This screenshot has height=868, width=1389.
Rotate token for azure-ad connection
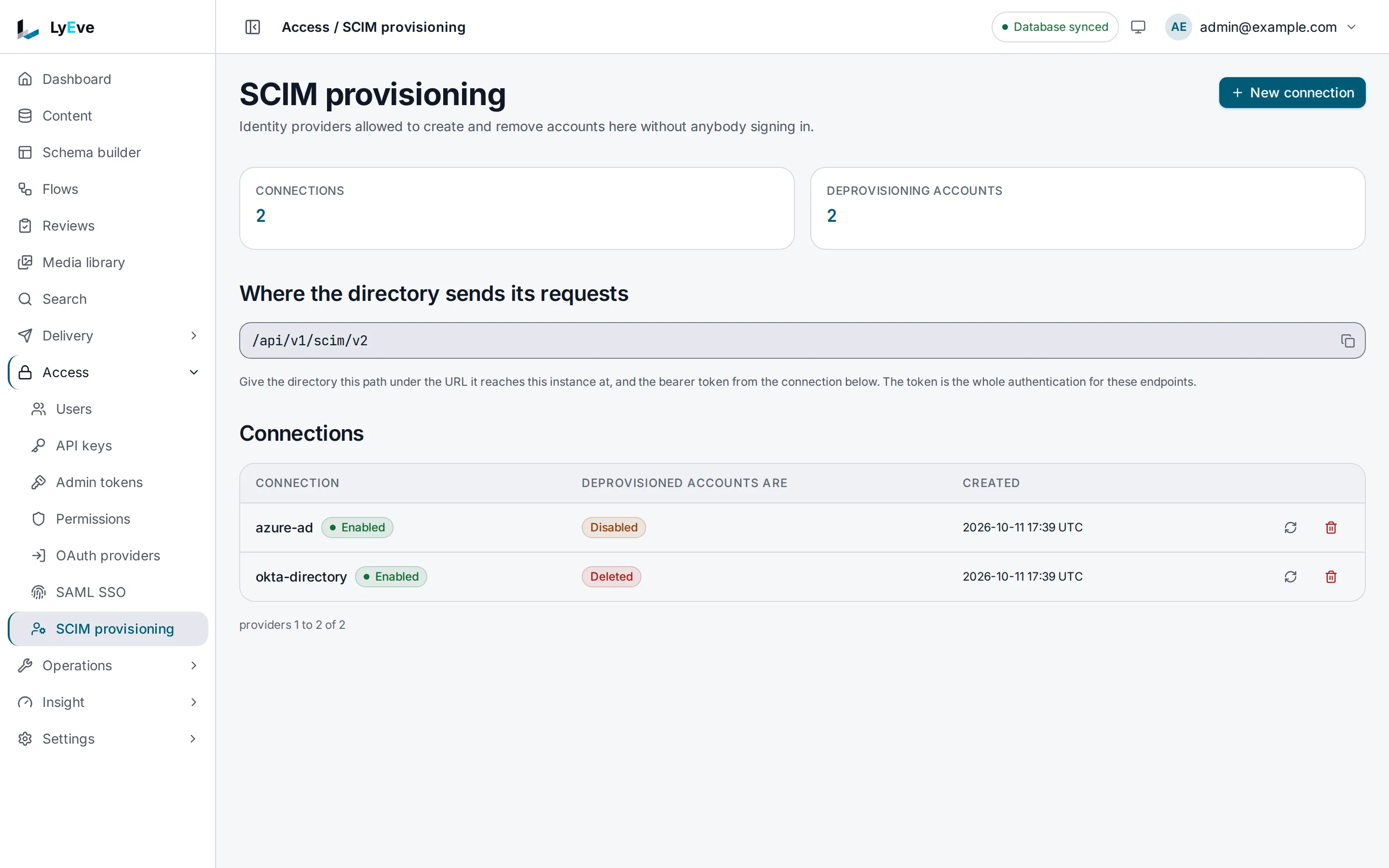pyautogui.click(x=1290, y=528)
